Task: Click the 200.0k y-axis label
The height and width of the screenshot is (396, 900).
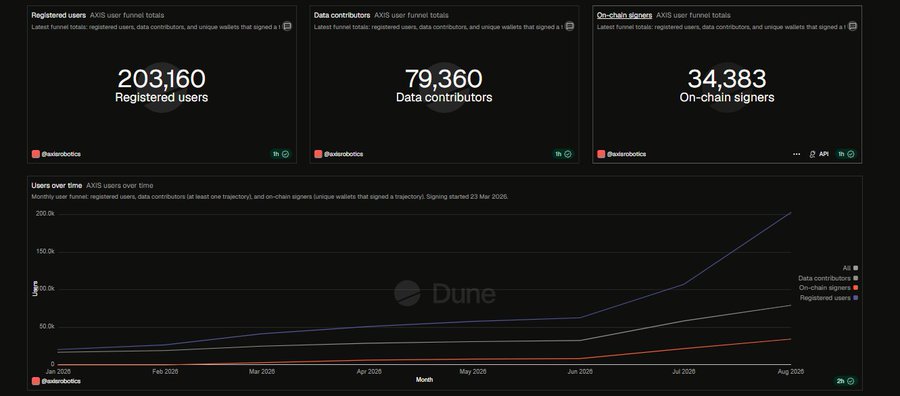Action: point(45,213)
